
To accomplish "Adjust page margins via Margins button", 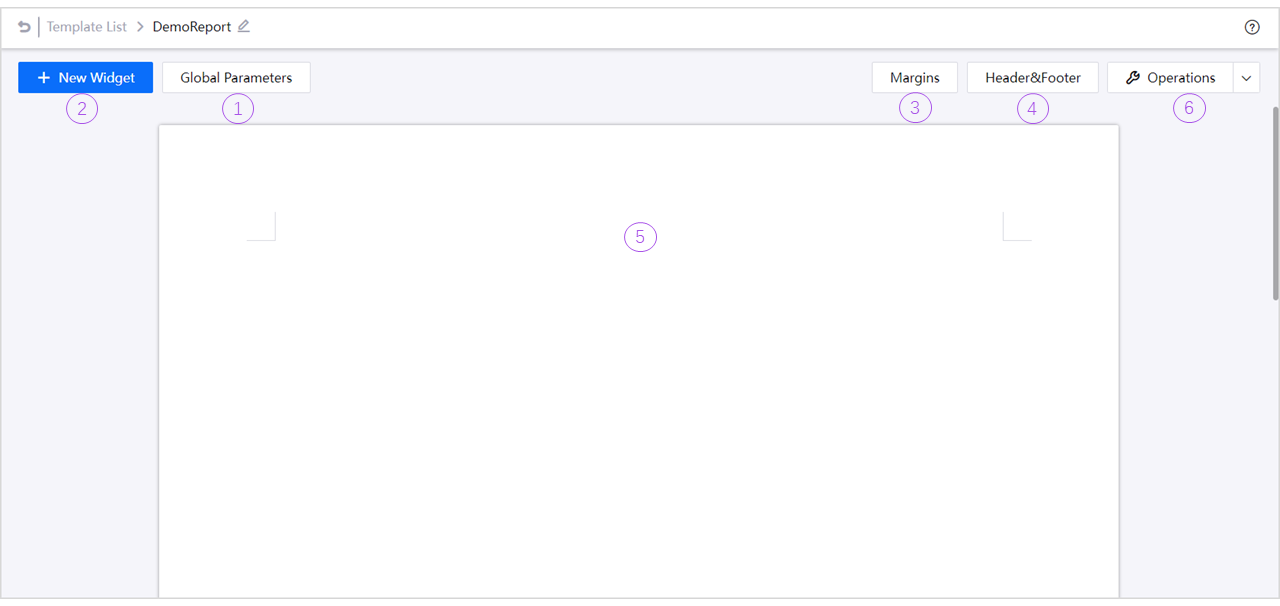I will (914, 77).
